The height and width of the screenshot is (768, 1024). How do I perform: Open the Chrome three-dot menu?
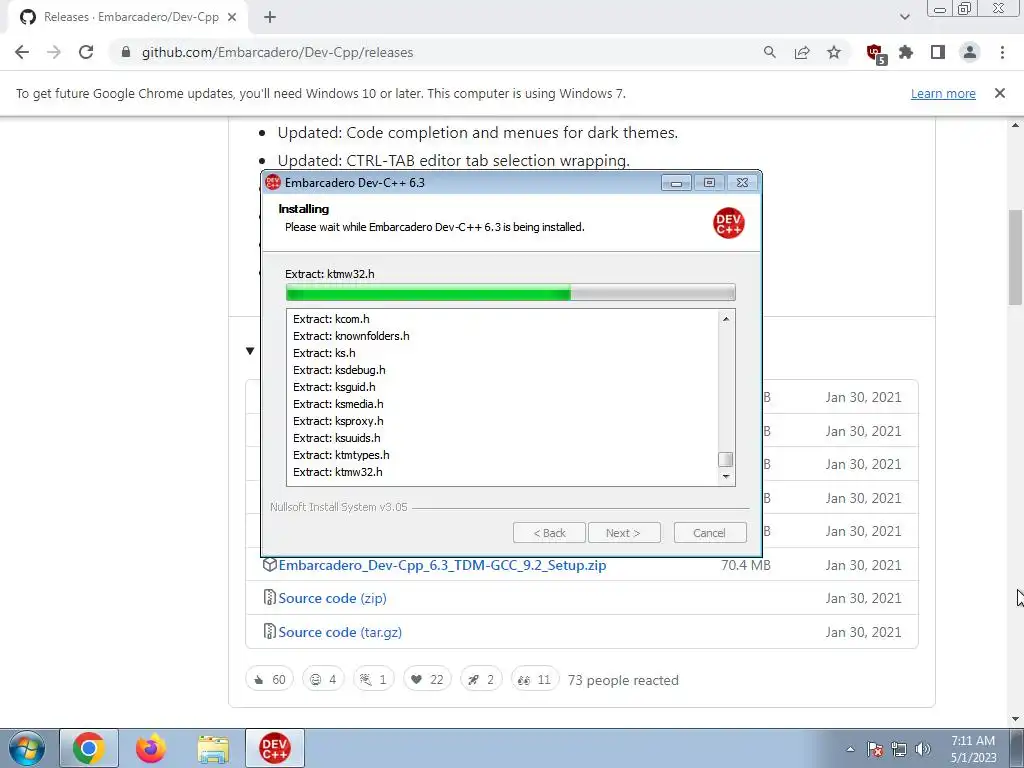1002,52
